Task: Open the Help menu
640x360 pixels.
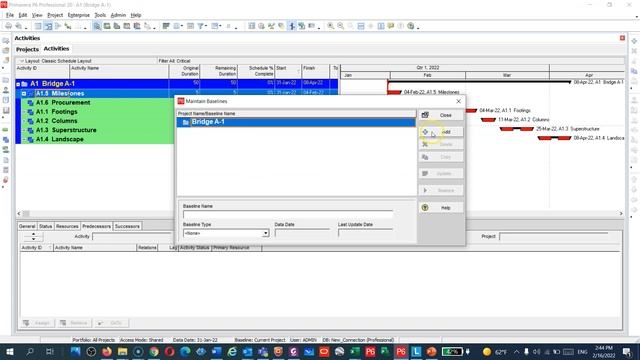Action: point(136,15)
